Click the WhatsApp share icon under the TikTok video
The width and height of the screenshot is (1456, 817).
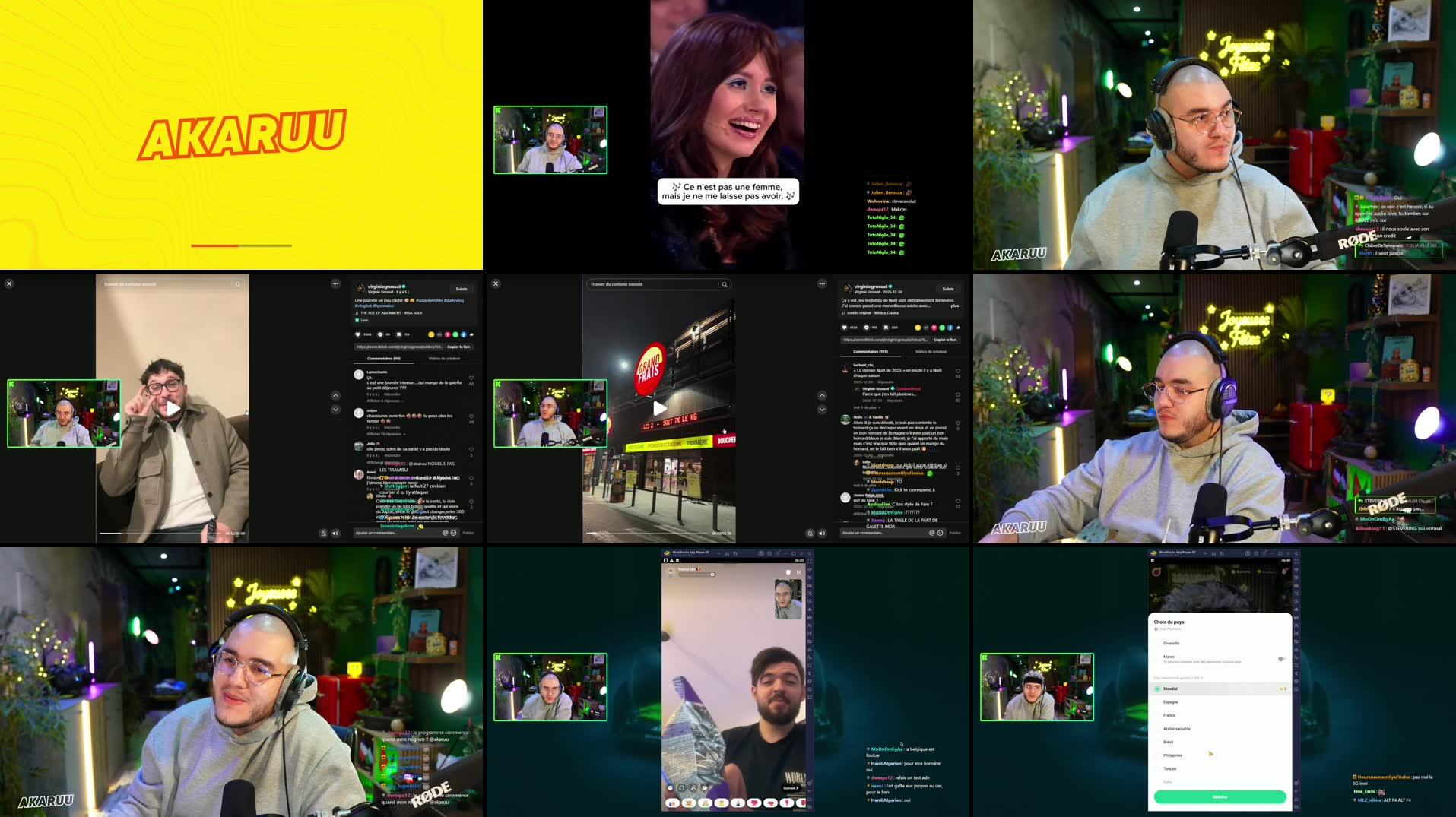click(x=455, y=334)
